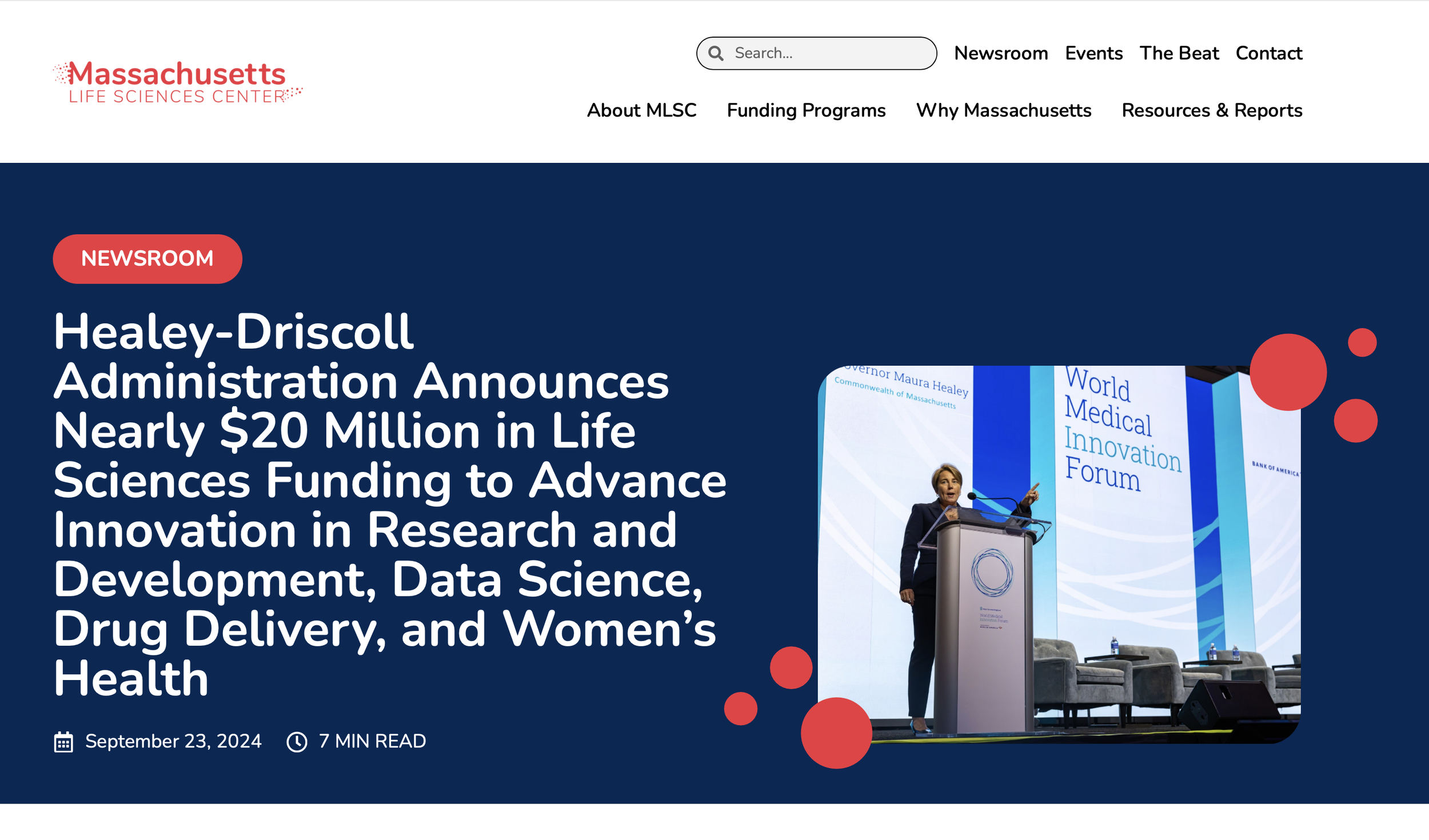Open the Resources & Reports menu
This screenshot has height=840, width=1429.
pos(1211,110)
